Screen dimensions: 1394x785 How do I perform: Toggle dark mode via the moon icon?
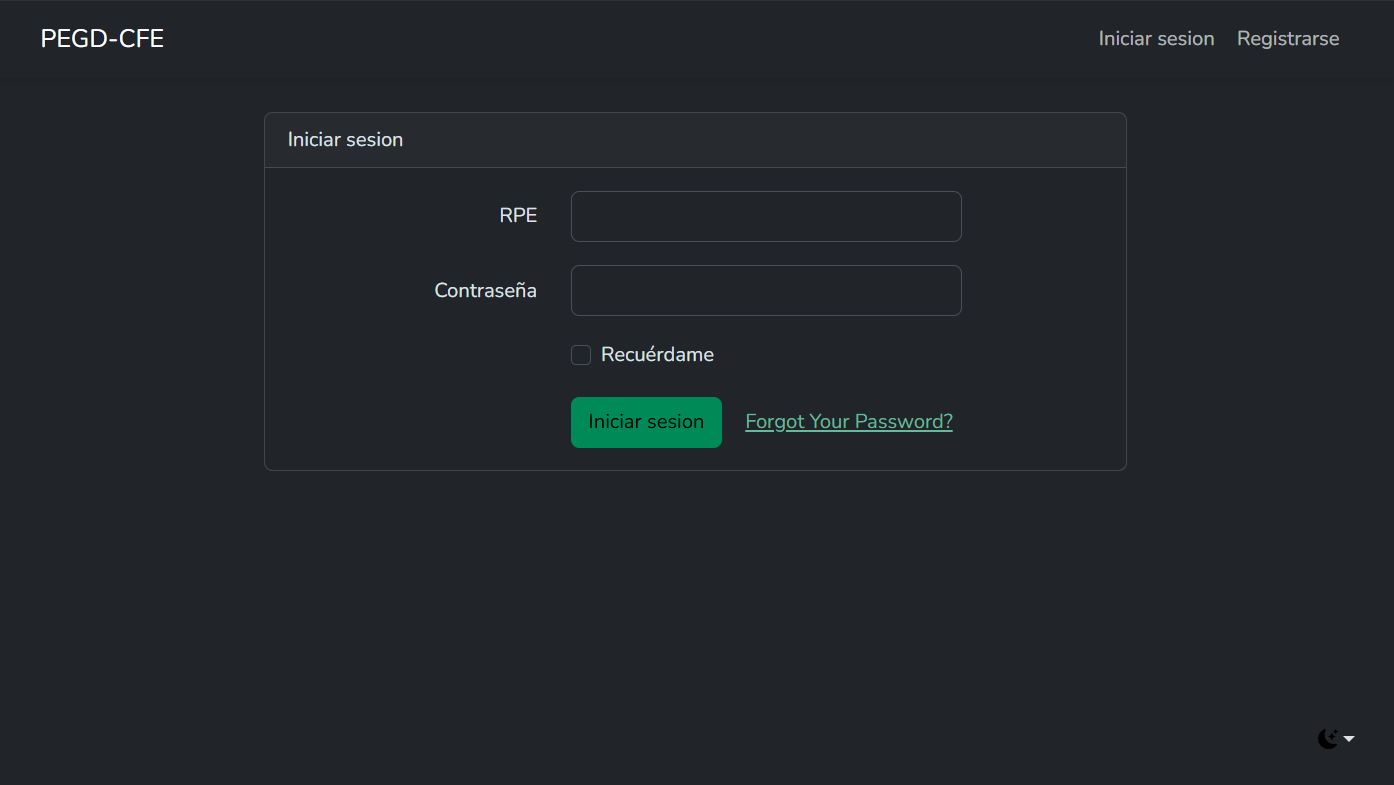(1328, 739)
